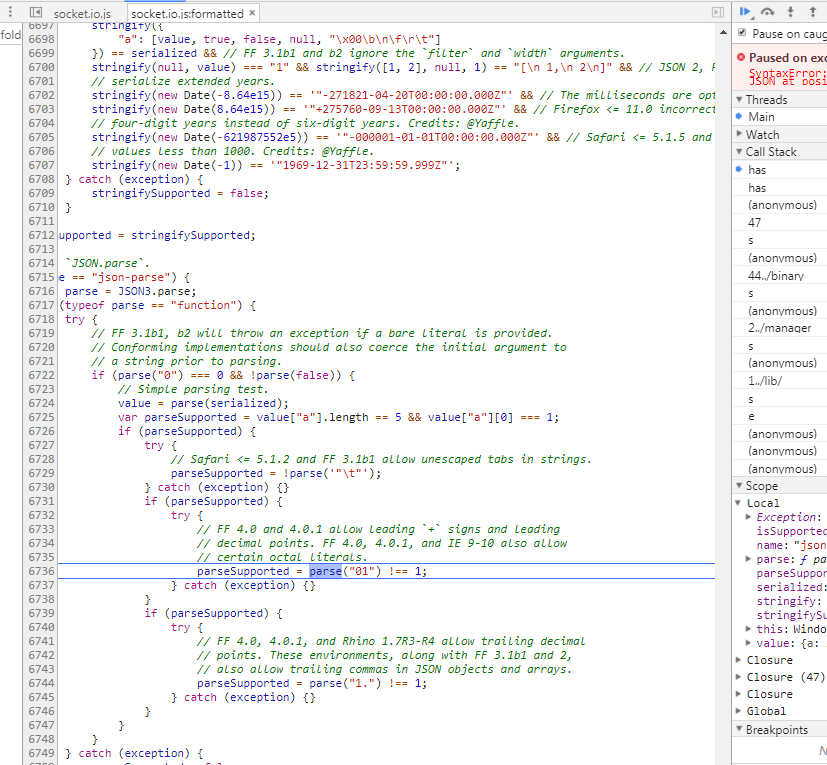Image resolution: width=827 pixels, height=765 pixels.
Task: Expand the Closure (47) scope
Action: pos(739,677)
